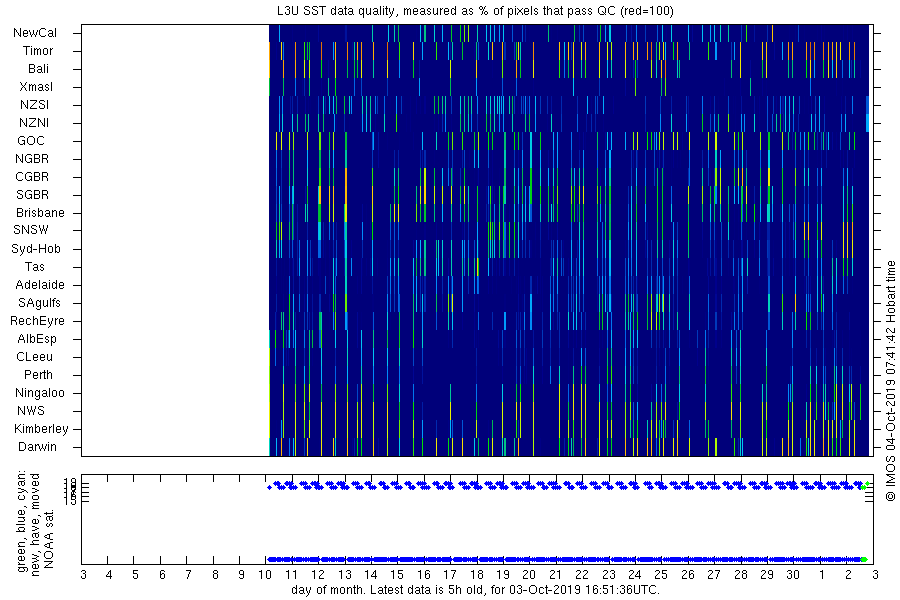Click the AlbEsp row label
The image size is (900, 600).
[37, 339]
